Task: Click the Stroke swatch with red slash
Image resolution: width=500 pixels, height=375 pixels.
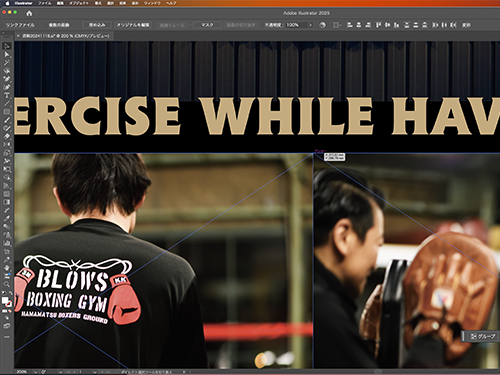Action: pyautogui.click(x=9, y=304)
